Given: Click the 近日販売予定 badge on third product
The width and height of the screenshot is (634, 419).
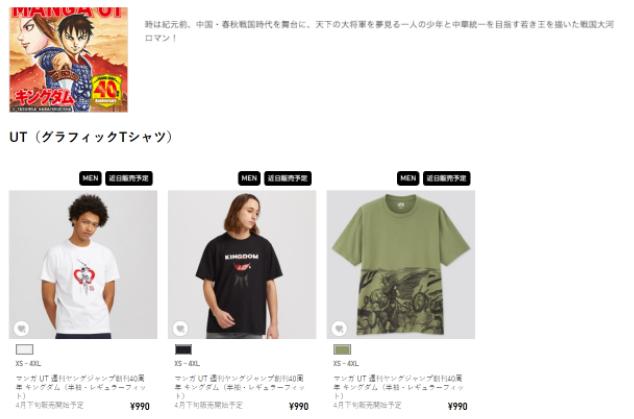Looking at the screenshot, I should click(447, 178).
